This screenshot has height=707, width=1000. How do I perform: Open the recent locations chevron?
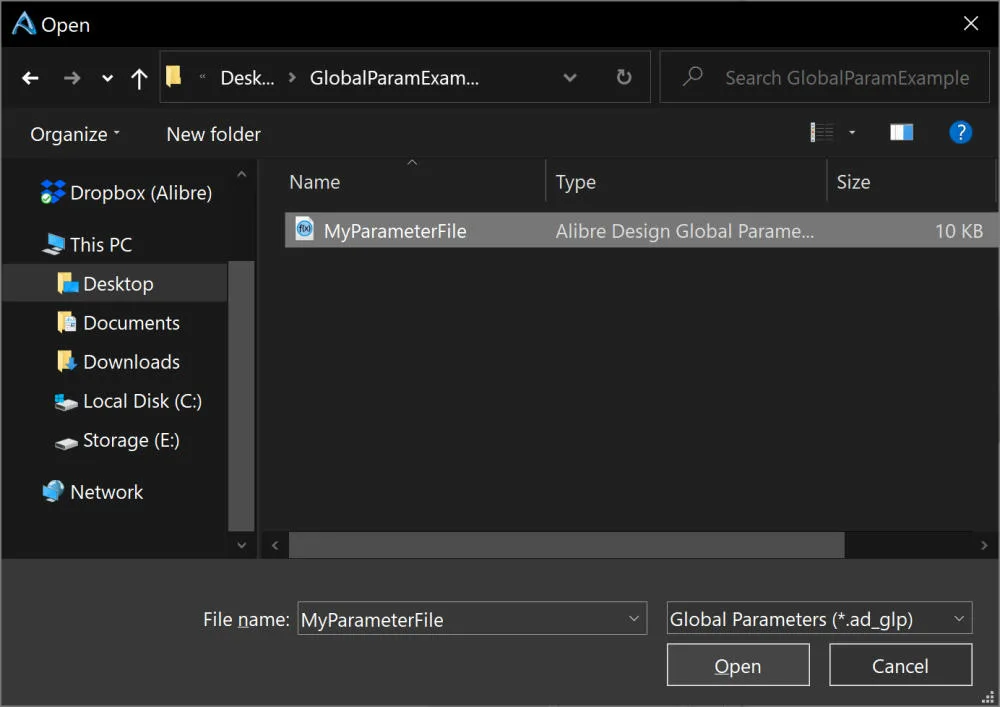[x=107, y=78]
